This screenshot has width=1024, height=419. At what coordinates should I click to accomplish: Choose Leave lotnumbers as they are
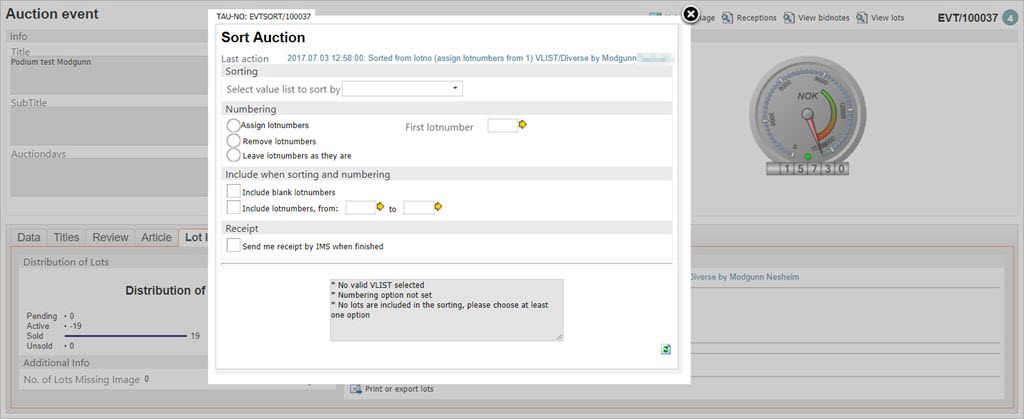pos(234,156)
